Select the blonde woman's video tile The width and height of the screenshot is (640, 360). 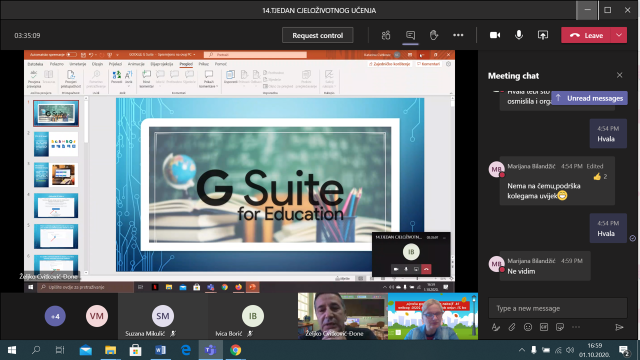[433, 316]
